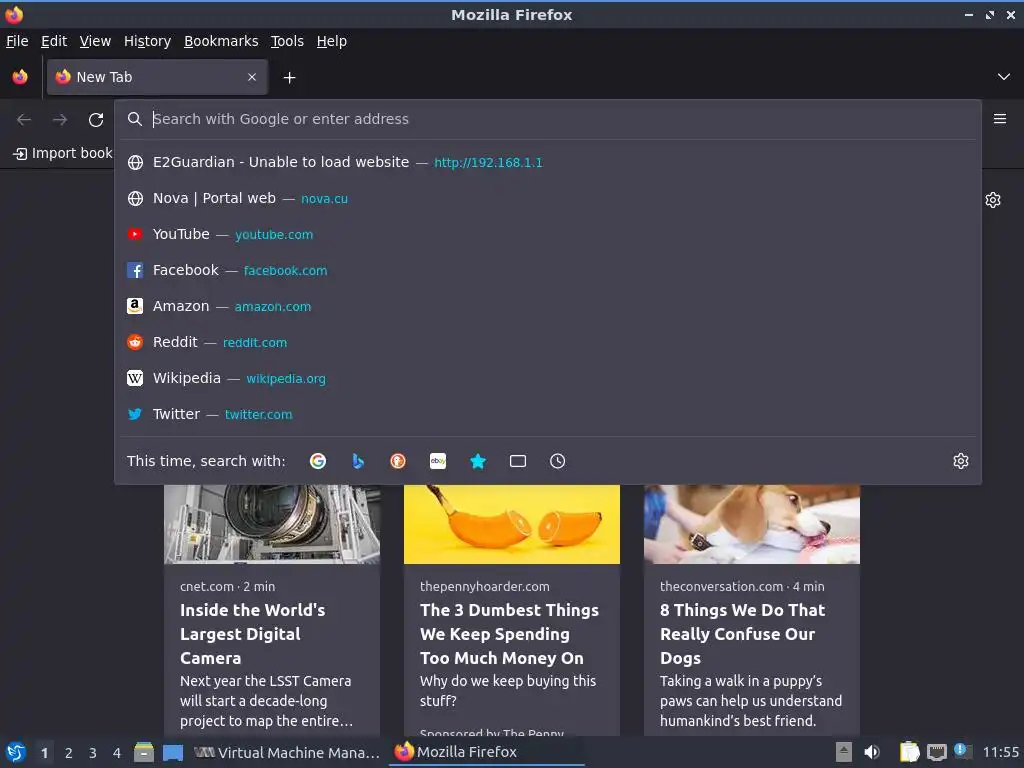Screen dimensions: 1024x768
Task: Open the new tab page customize gear
Action: [x=993, y=200]
